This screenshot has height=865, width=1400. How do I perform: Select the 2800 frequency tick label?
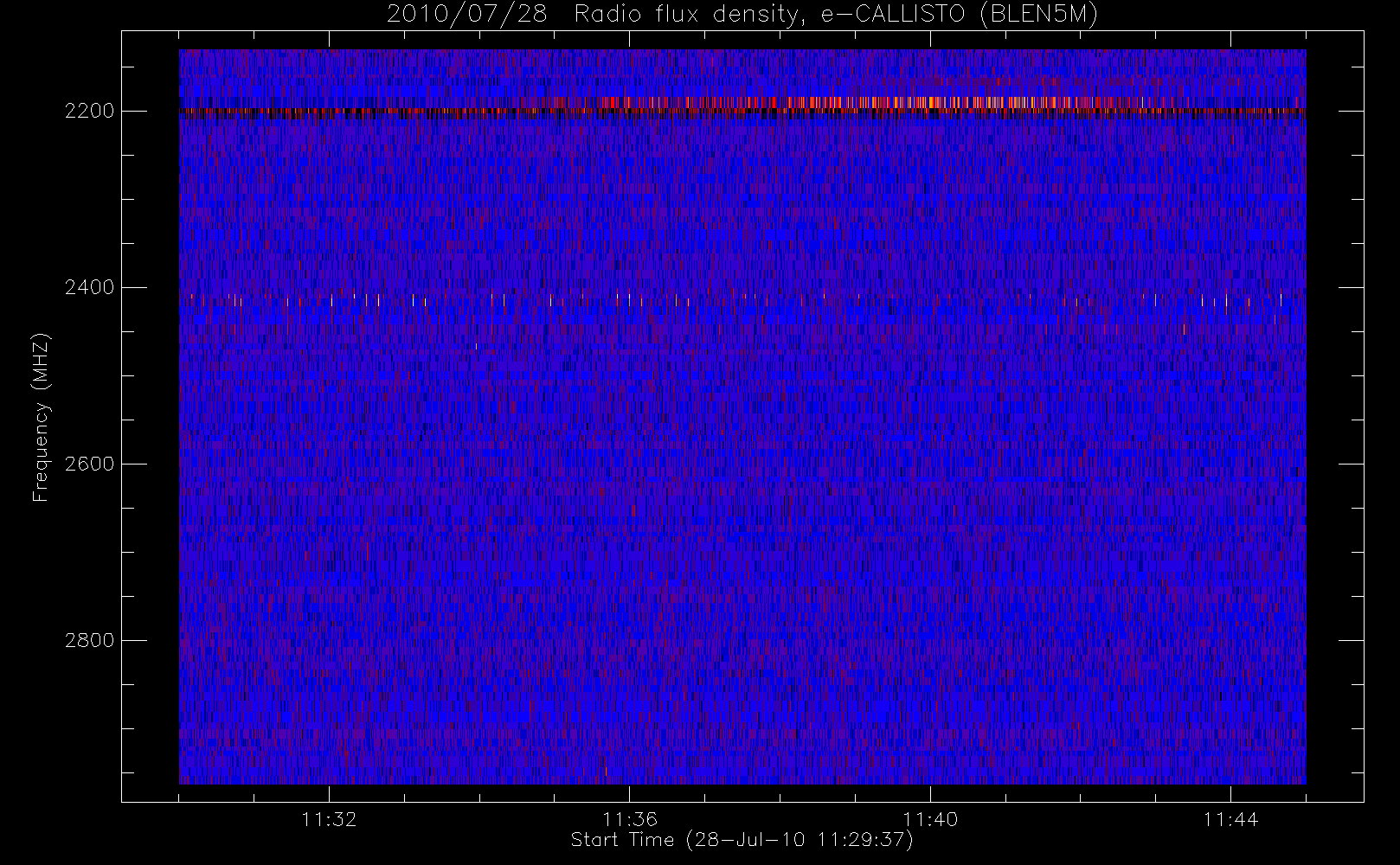coord(90,640)
